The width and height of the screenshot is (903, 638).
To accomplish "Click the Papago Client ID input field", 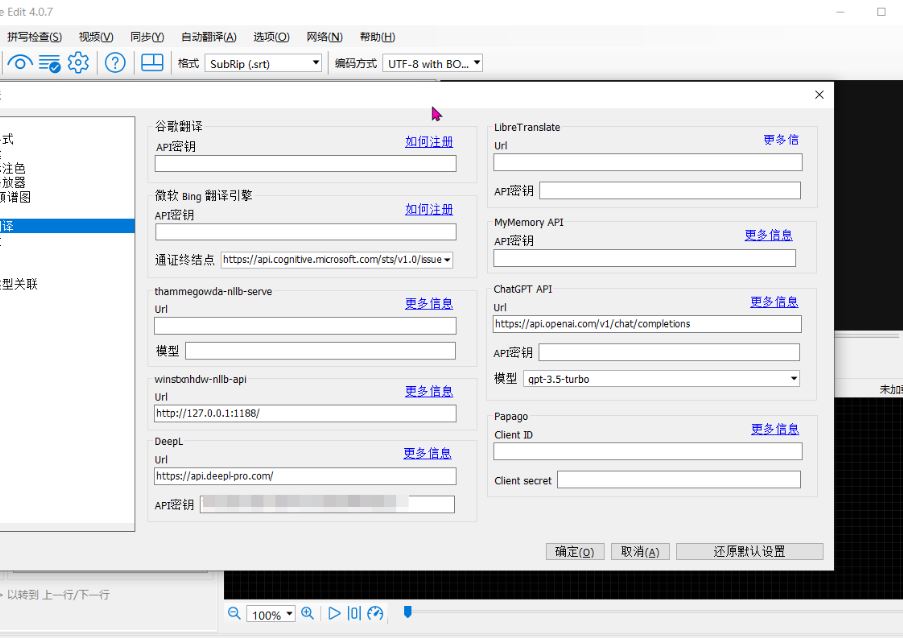I will point(647,452).
